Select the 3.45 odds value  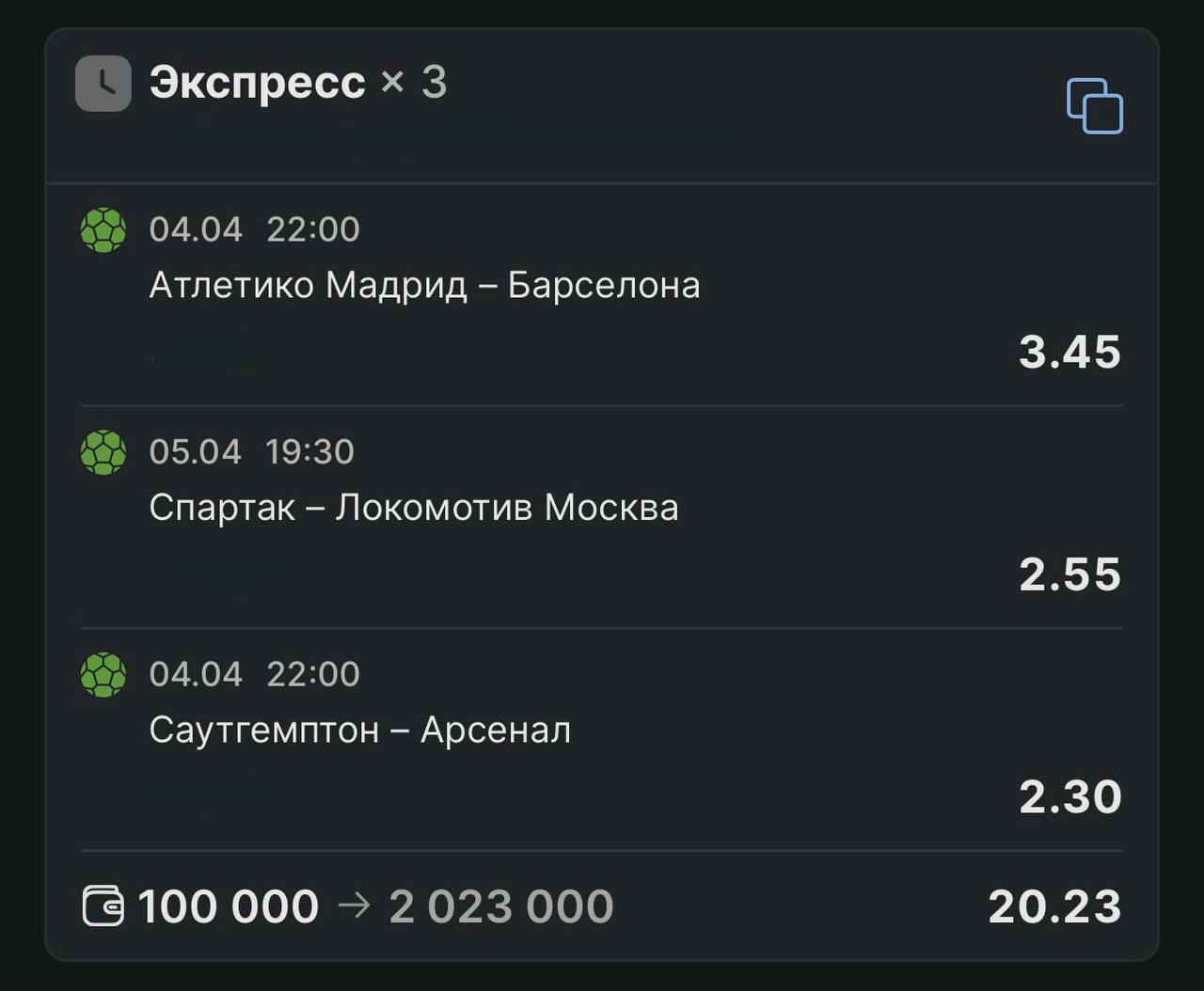(1070, 352)
